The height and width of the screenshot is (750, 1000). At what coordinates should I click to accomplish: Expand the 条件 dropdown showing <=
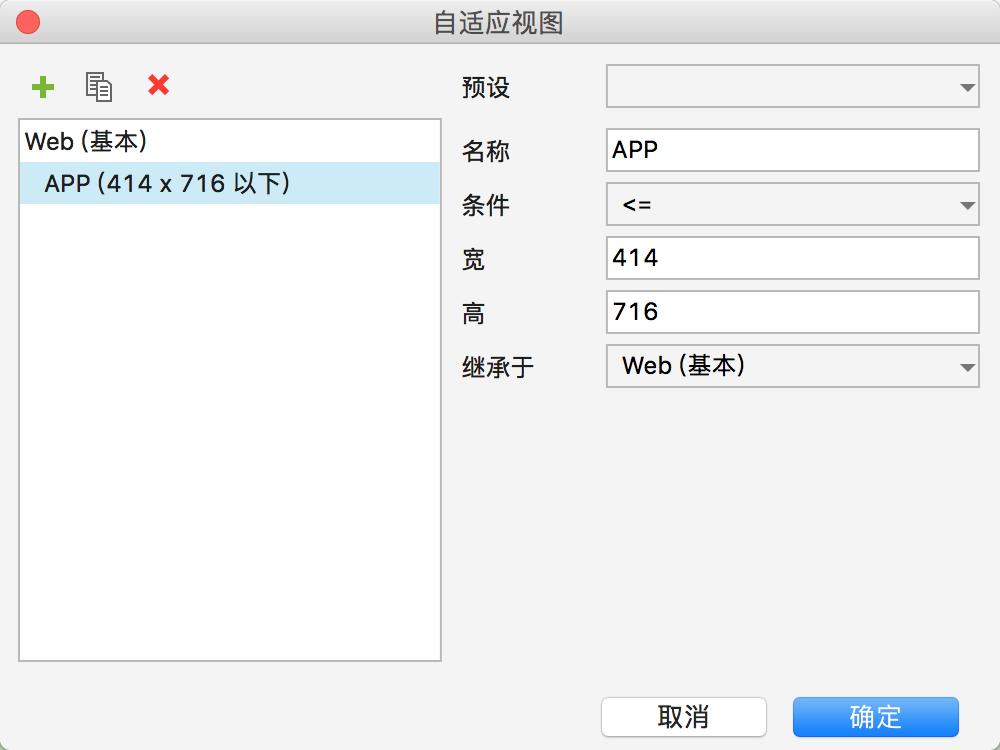tap(792, 205)
